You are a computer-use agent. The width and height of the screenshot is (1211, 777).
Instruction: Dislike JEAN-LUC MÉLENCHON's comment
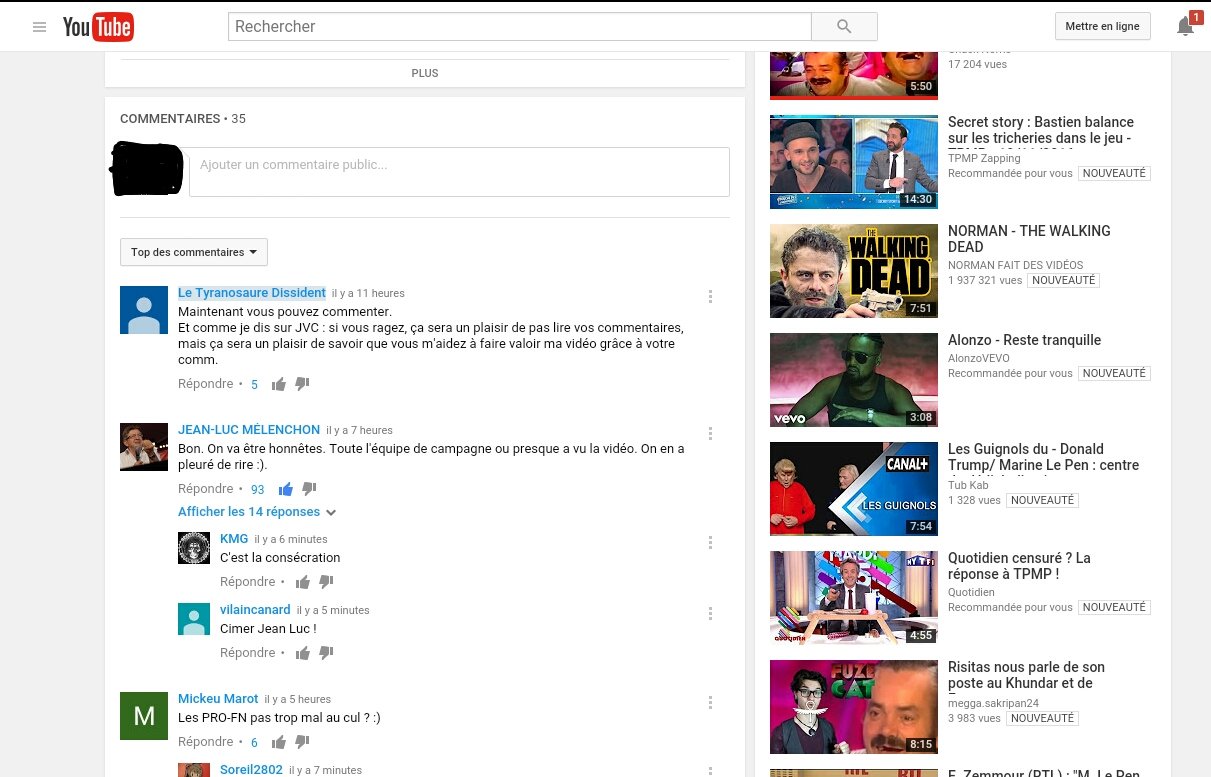(309, 489)
